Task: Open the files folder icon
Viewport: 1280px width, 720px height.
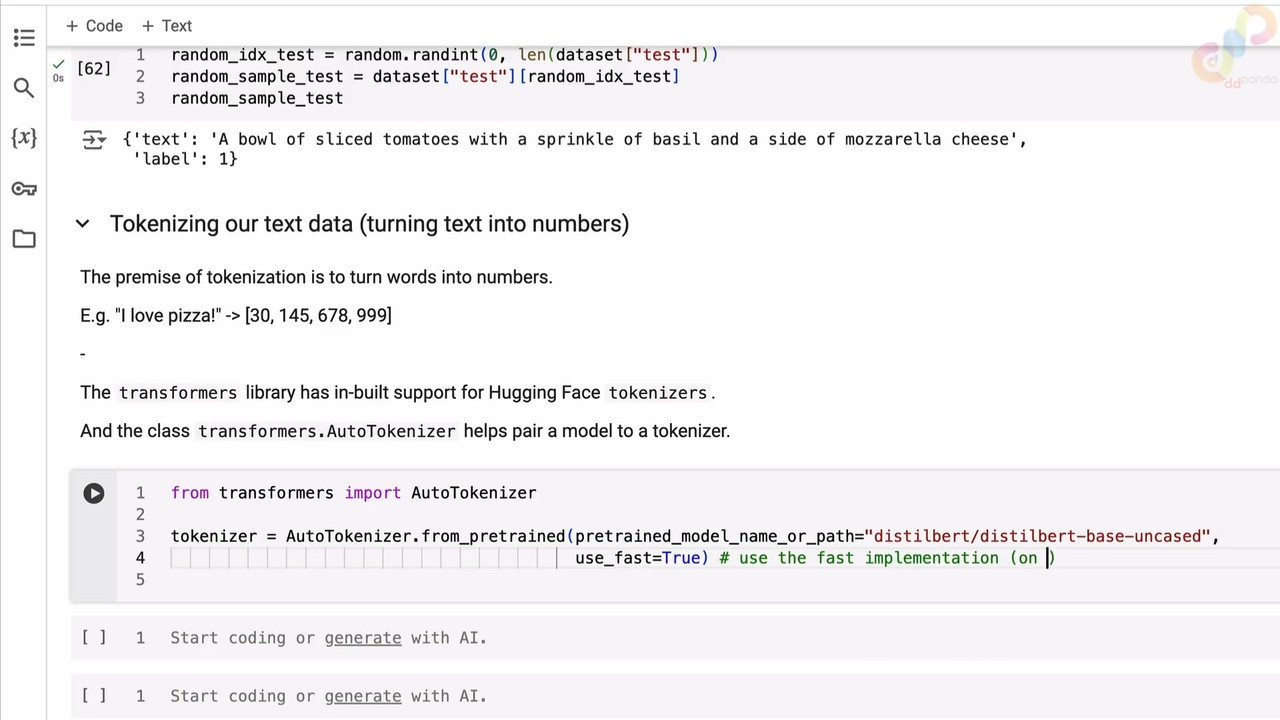Action: pos(24,239)
